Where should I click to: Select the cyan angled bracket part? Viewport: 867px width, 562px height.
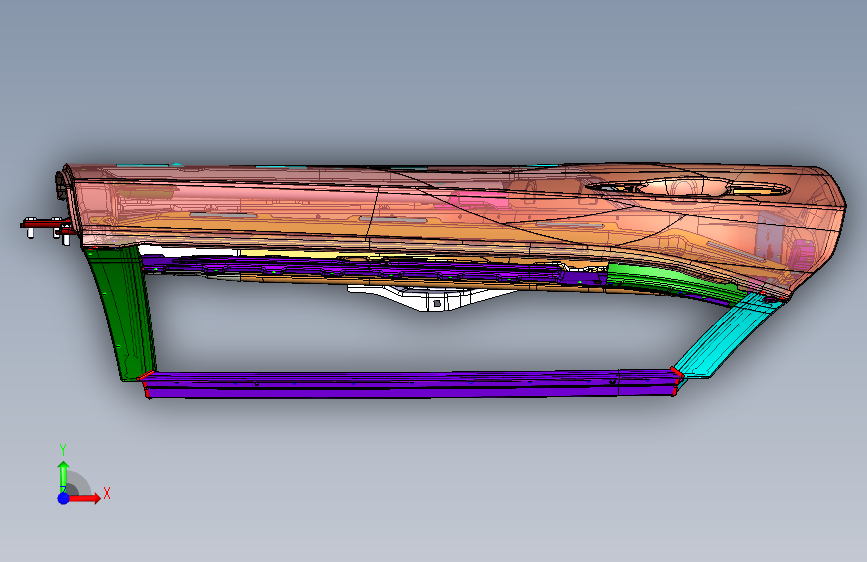pos(727,337)
